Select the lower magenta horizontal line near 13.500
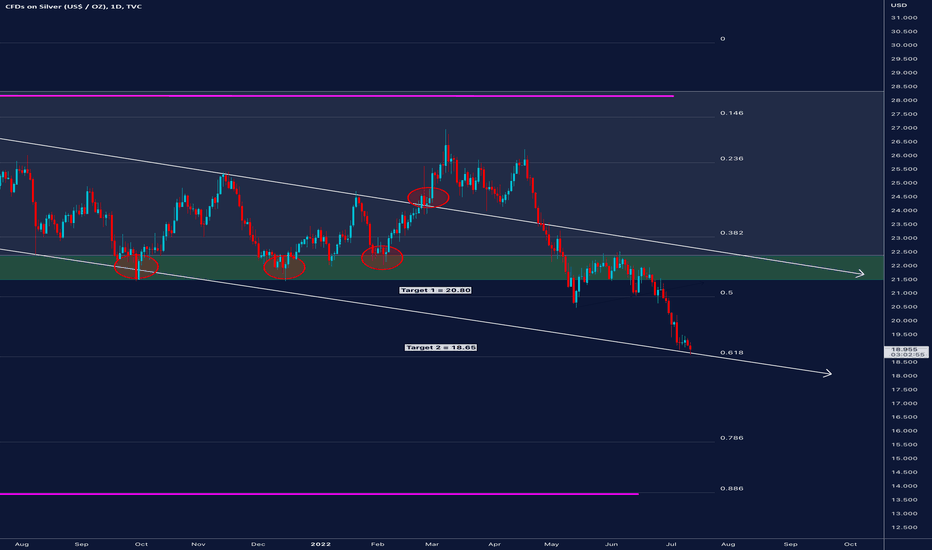 point(319,494)
